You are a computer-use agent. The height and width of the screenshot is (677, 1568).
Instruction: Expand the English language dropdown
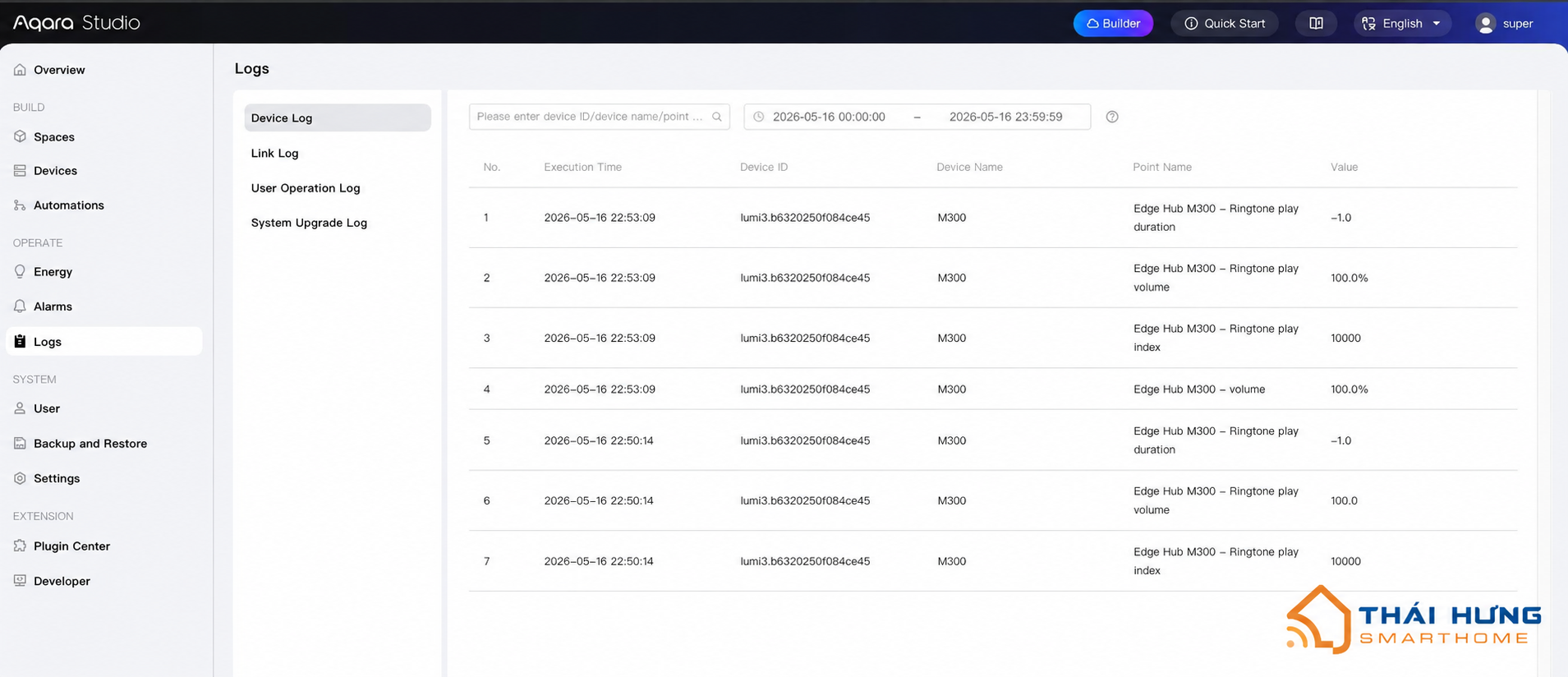tap(1403, 23)
